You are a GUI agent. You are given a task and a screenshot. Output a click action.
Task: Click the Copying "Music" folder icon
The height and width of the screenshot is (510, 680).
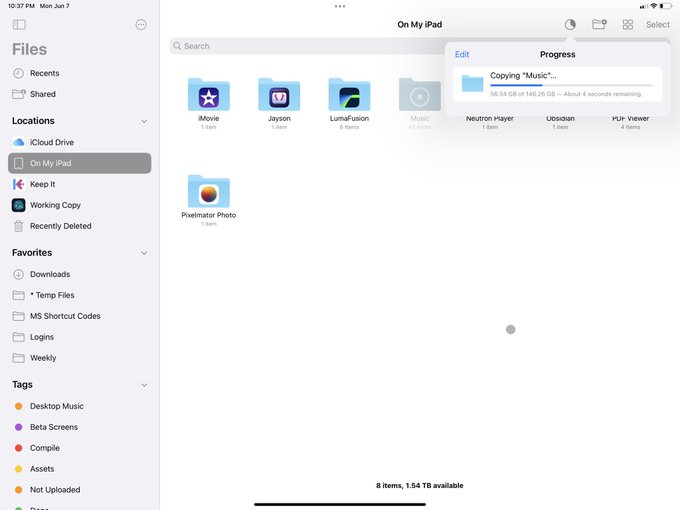472,83
